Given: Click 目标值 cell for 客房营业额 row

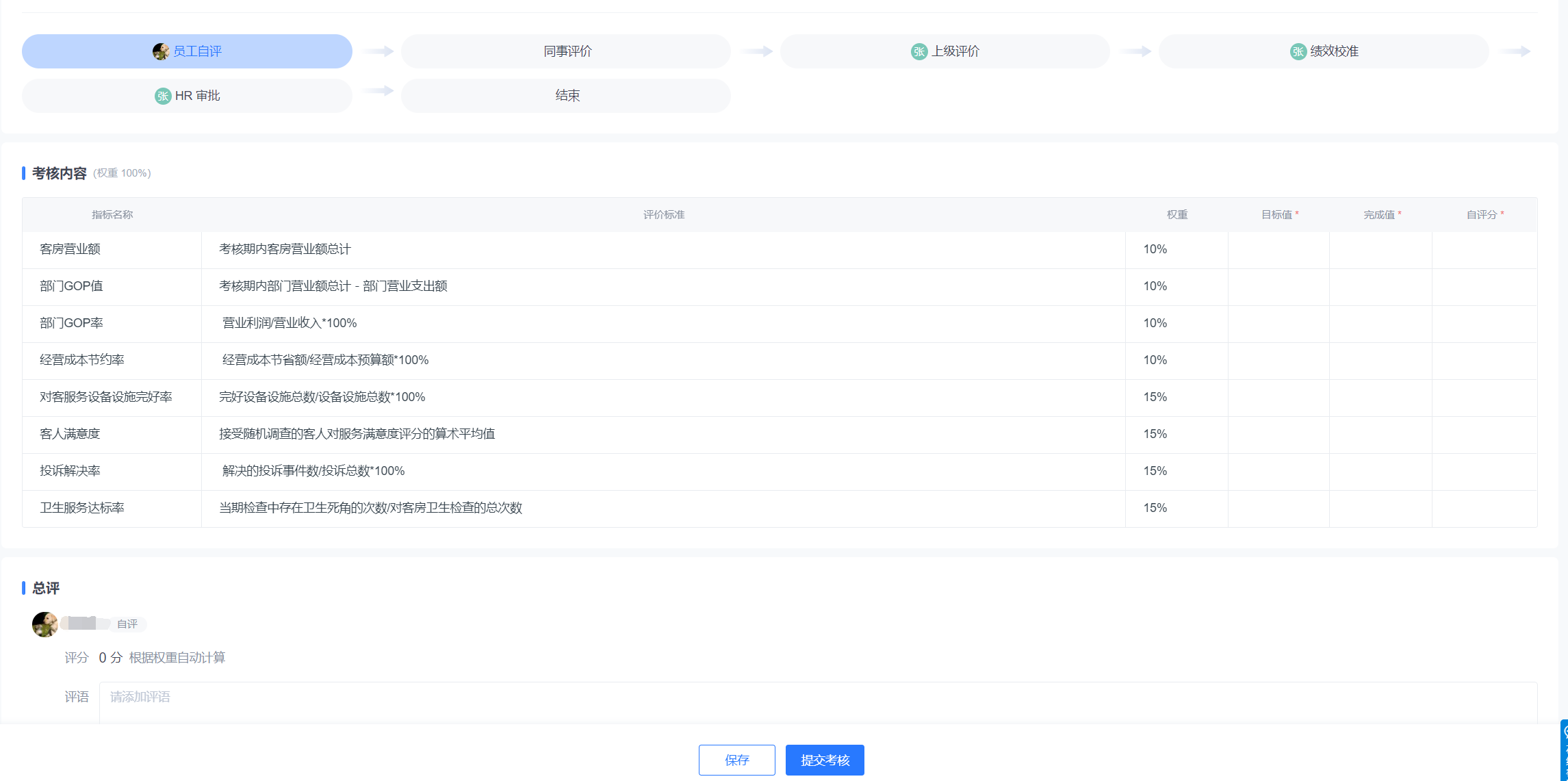Looking at the screenshot, I should pos(1278,250).
